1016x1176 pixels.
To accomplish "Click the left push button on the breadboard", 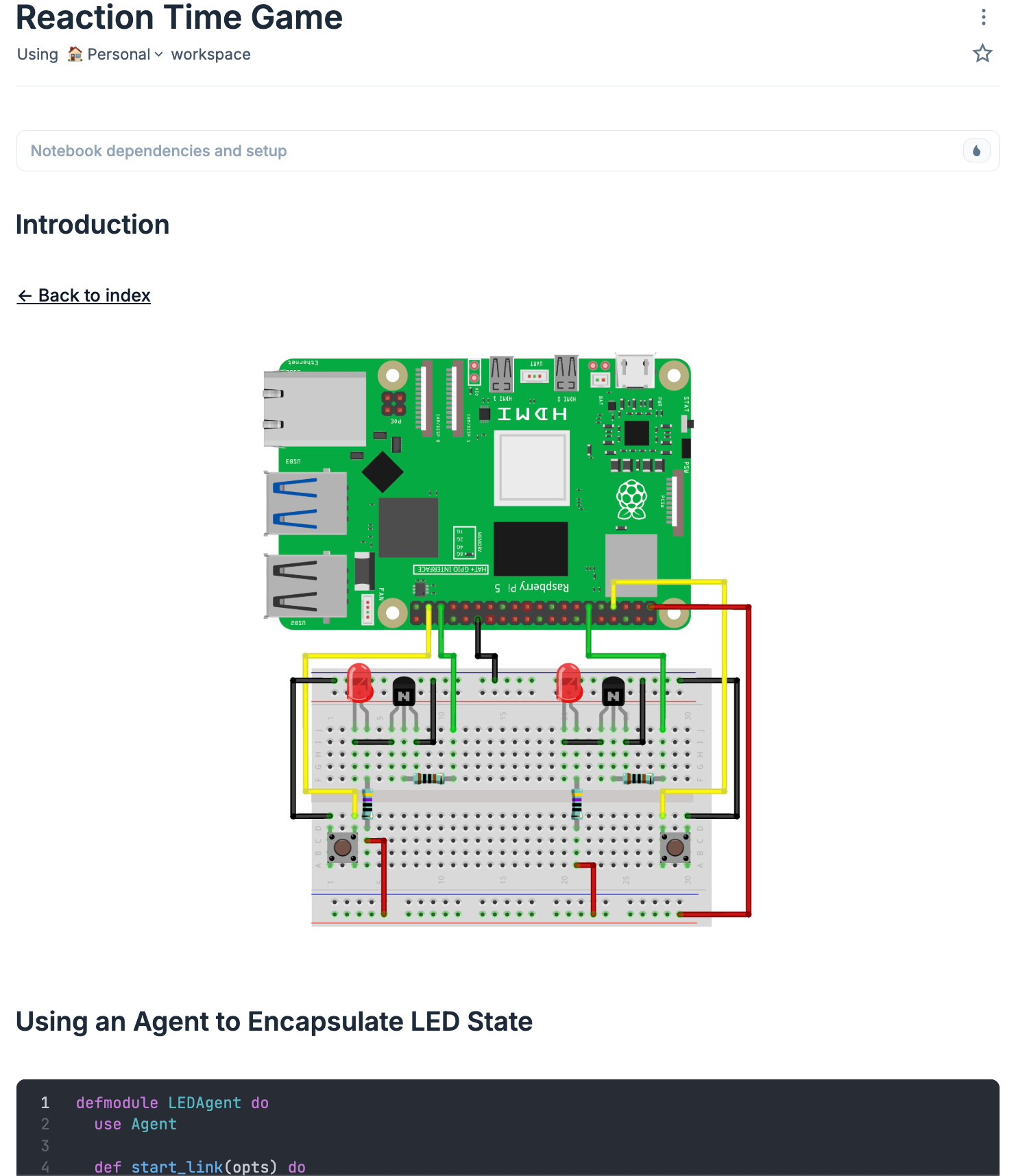I will point(342,847).
